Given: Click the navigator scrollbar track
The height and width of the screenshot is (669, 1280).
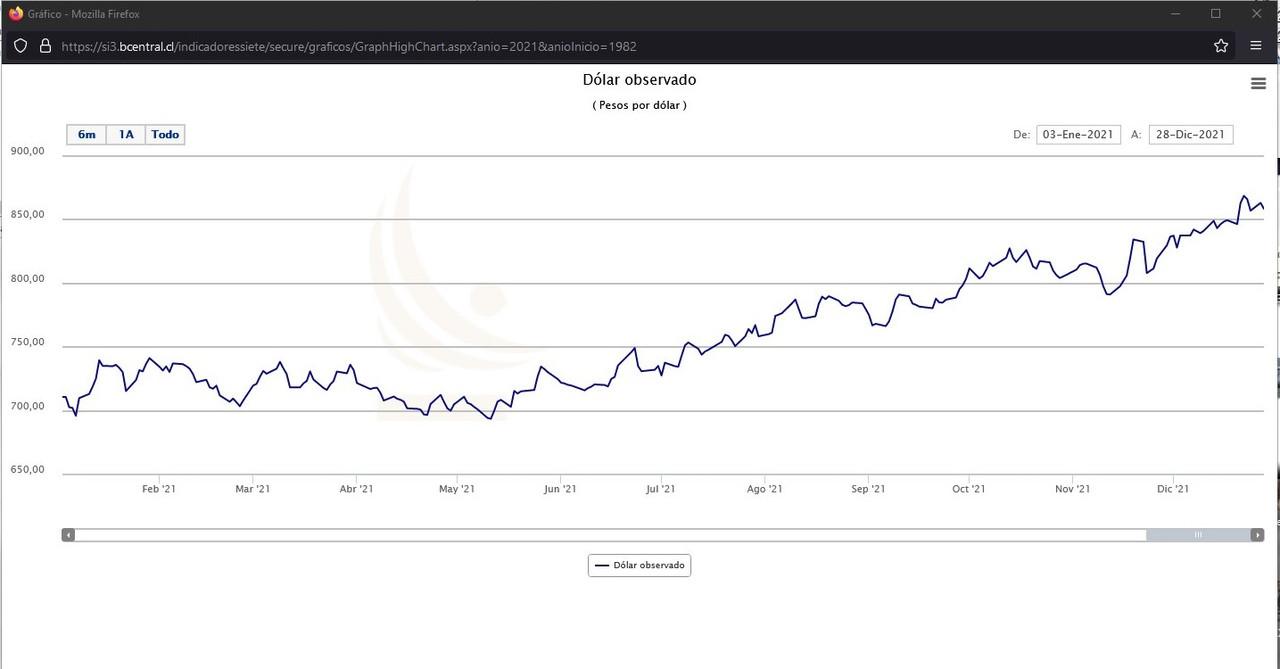Looking at the screenshot, I should (x=610, y=535).
